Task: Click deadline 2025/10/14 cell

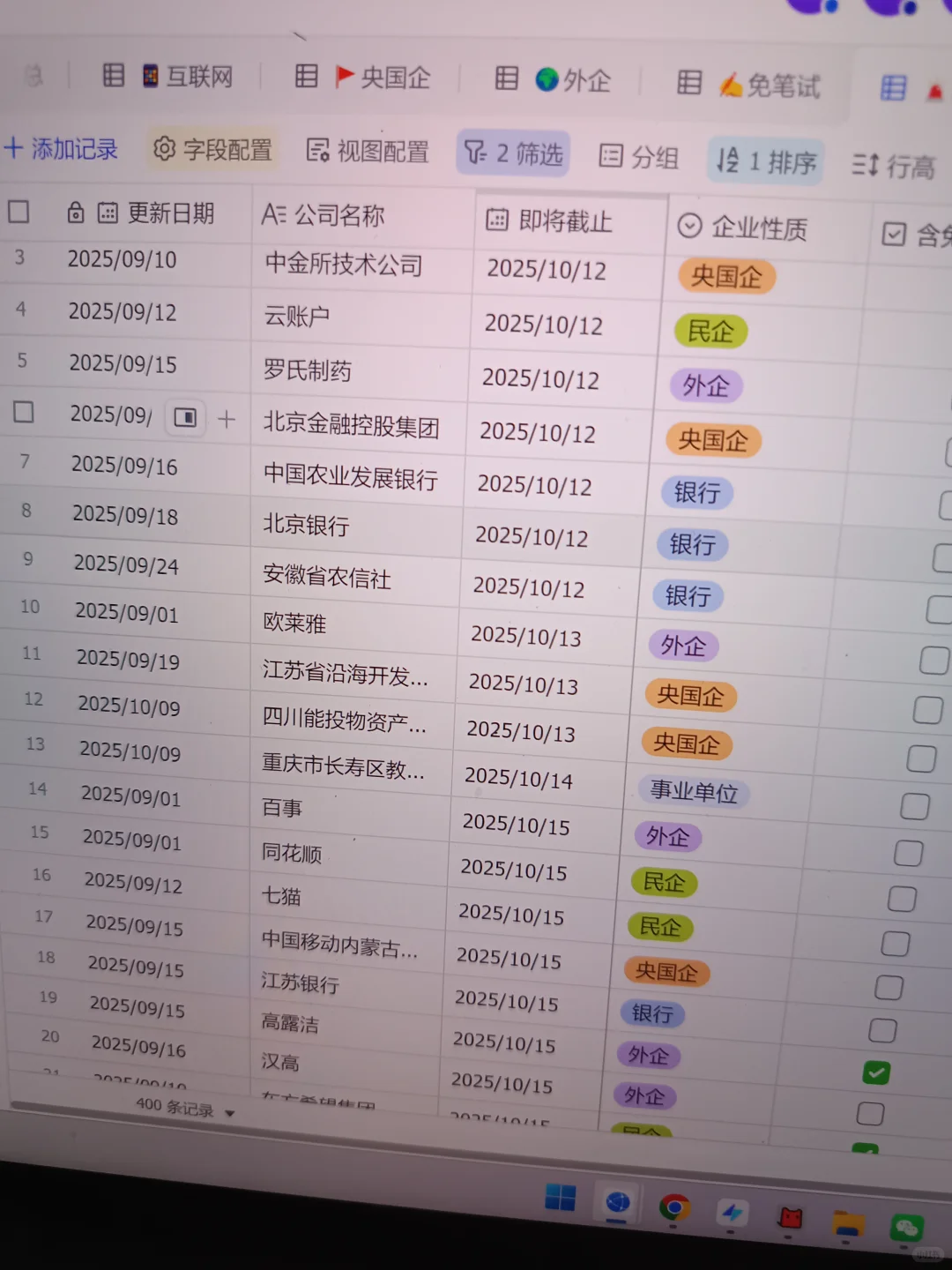Action: click(x=518, y=777)
